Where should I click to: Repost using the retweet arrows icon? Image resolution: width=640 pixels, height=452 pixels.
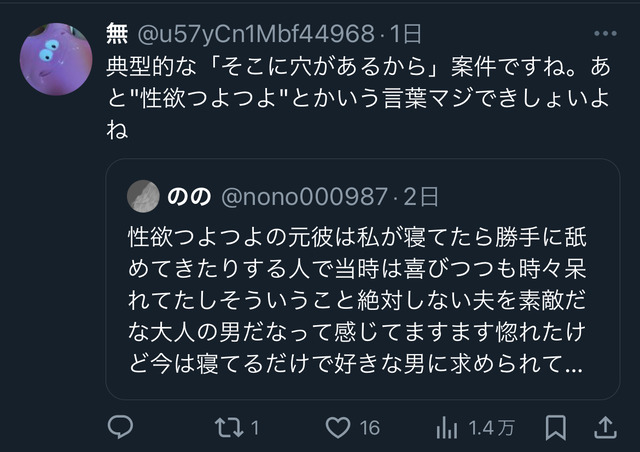click(229, 428)
